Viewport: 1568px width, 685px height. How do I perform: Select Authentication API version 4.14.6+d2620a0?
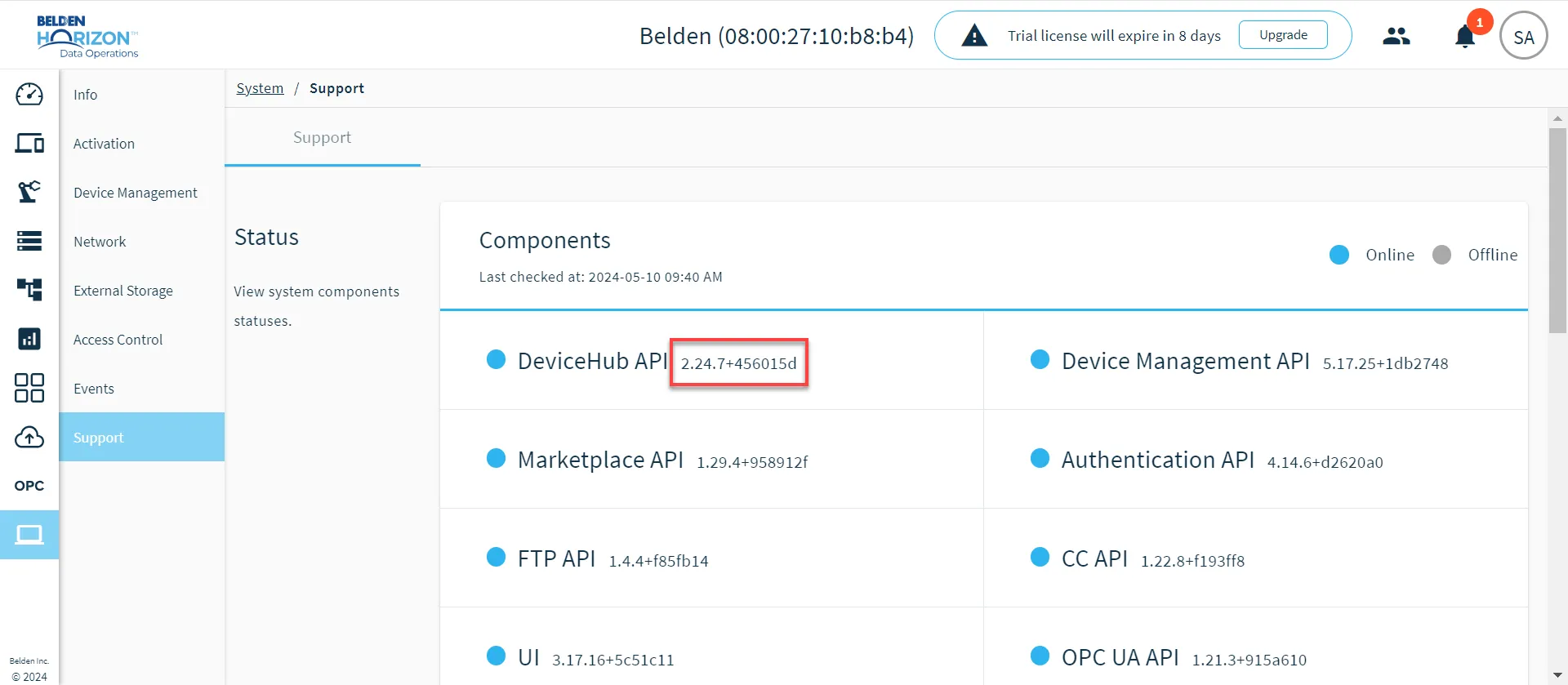click(x=1325, y=462)
